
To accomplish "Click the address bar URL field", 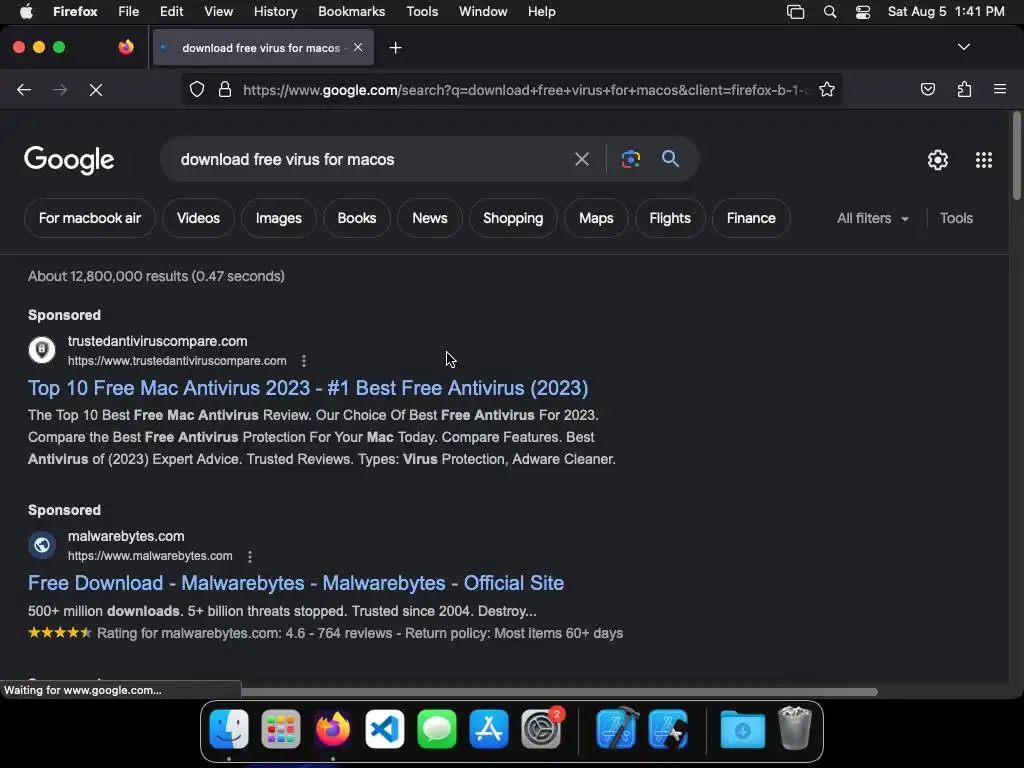I will [526, 89].
